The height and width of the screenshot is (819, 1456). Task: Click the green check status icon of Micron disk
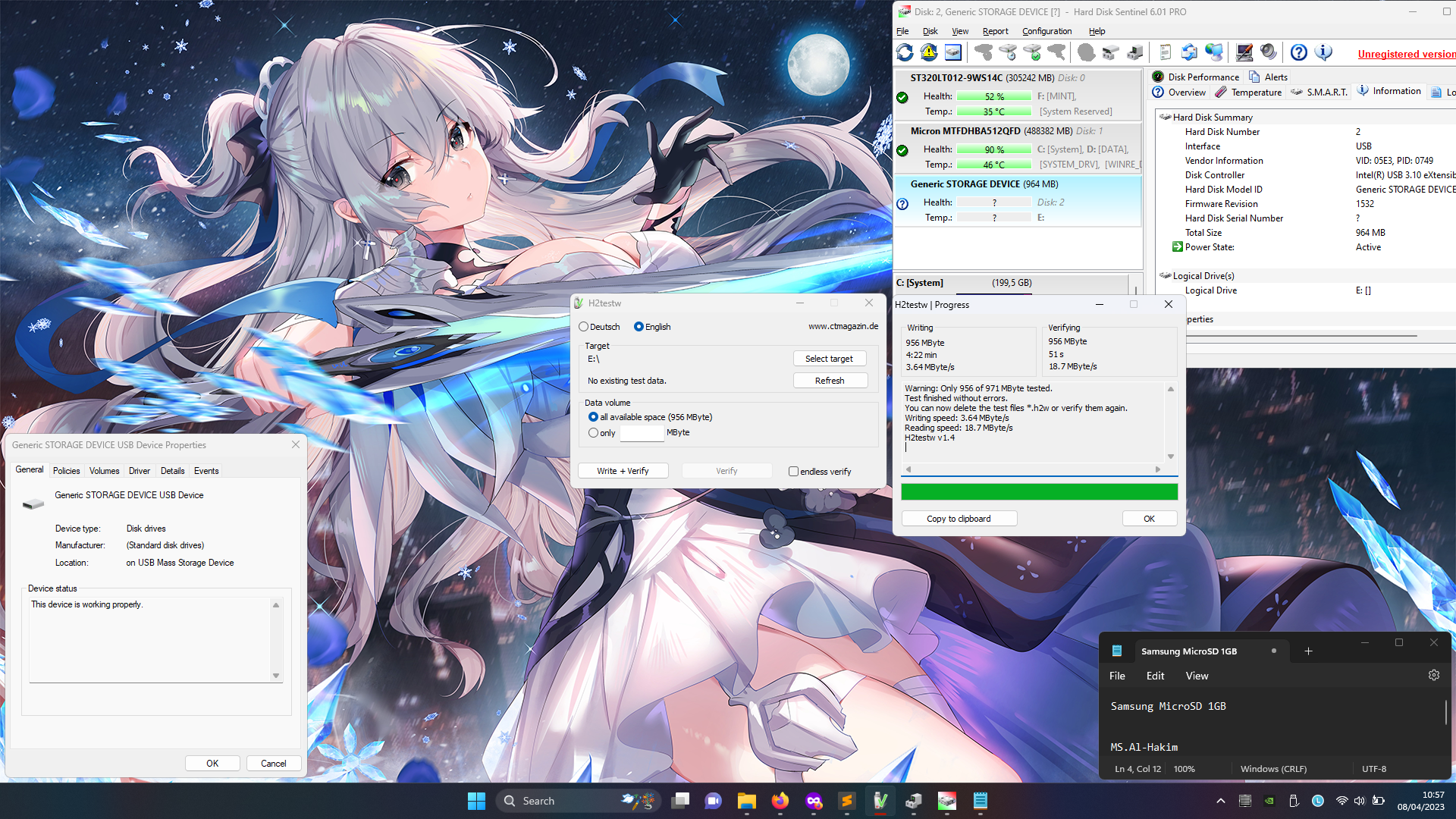[x=902, y=150]
